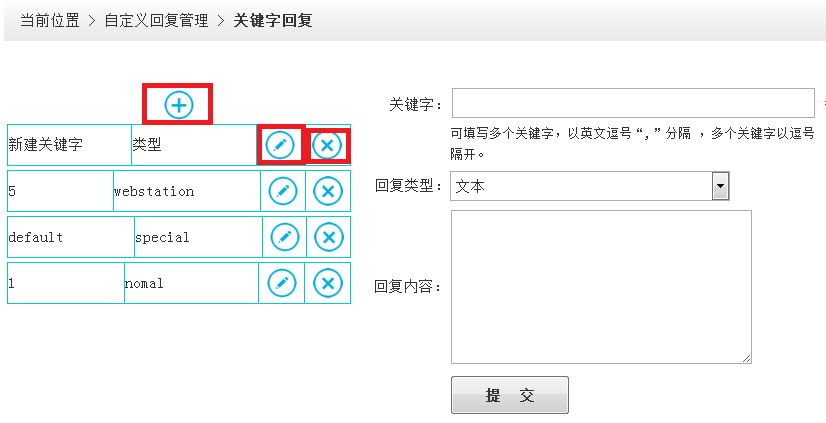This screenshot has width=826, height=423.
Task: Edit the webstation keyword row
Action: click(x=283, y=190)
